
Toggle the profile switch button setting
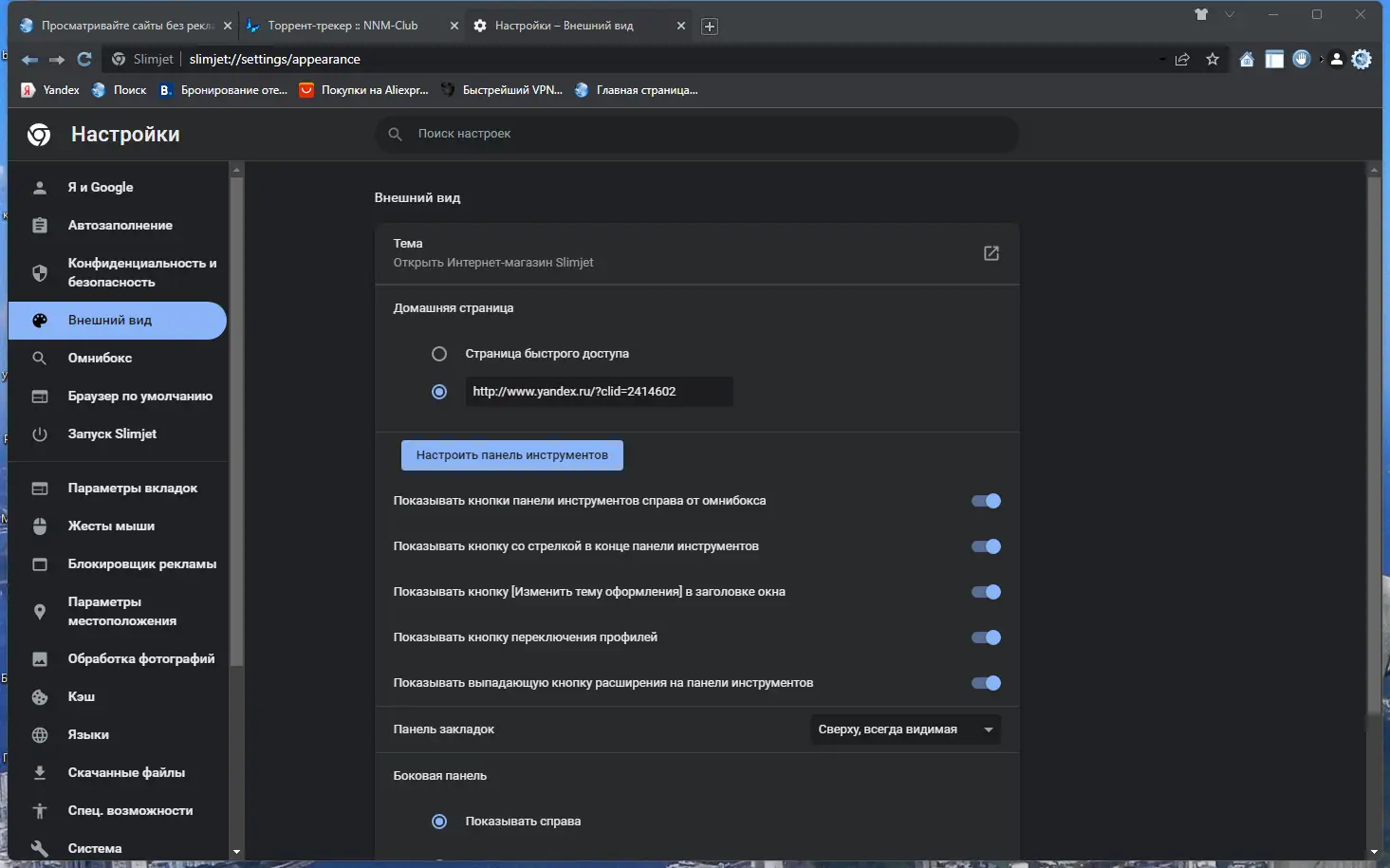pyautogui.click(x=986, y=637)
